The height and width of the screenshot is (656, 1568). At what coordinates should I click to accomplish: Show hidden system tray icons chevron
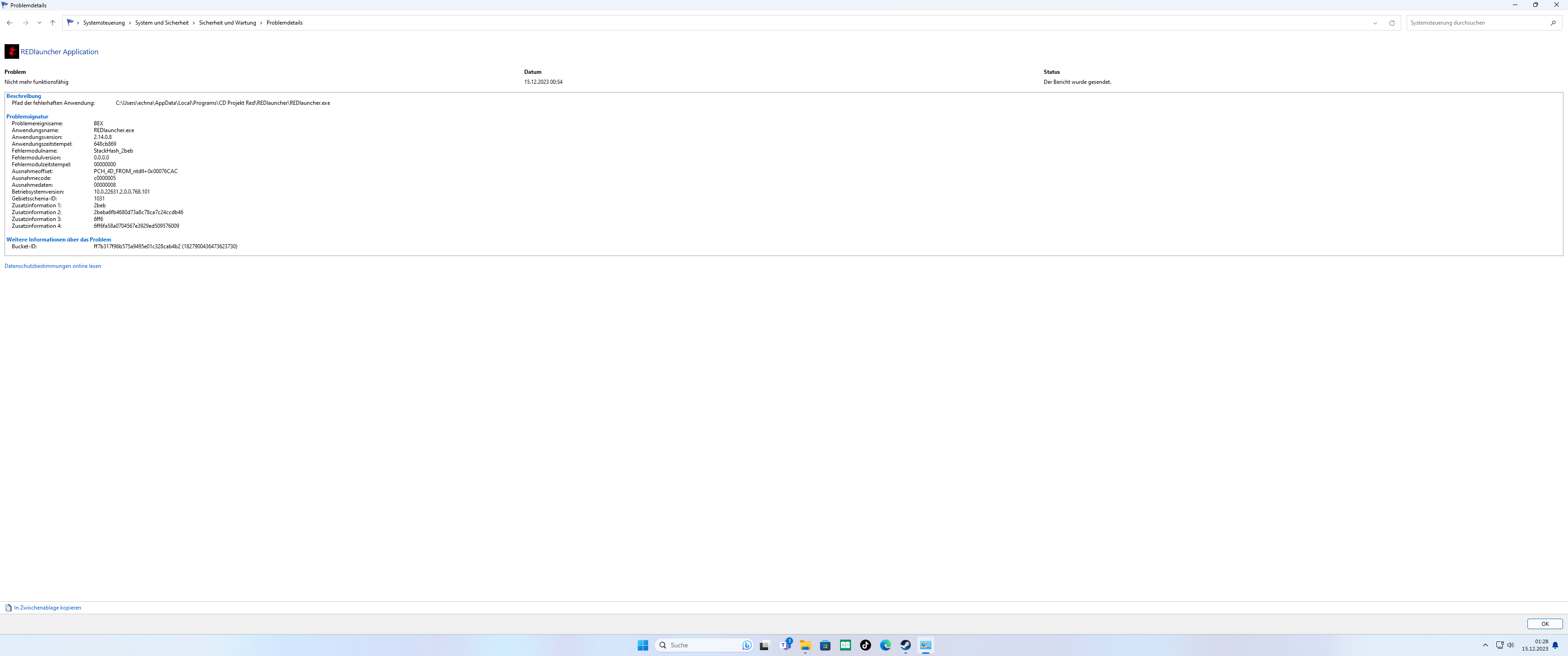[x=1485, y=645]
